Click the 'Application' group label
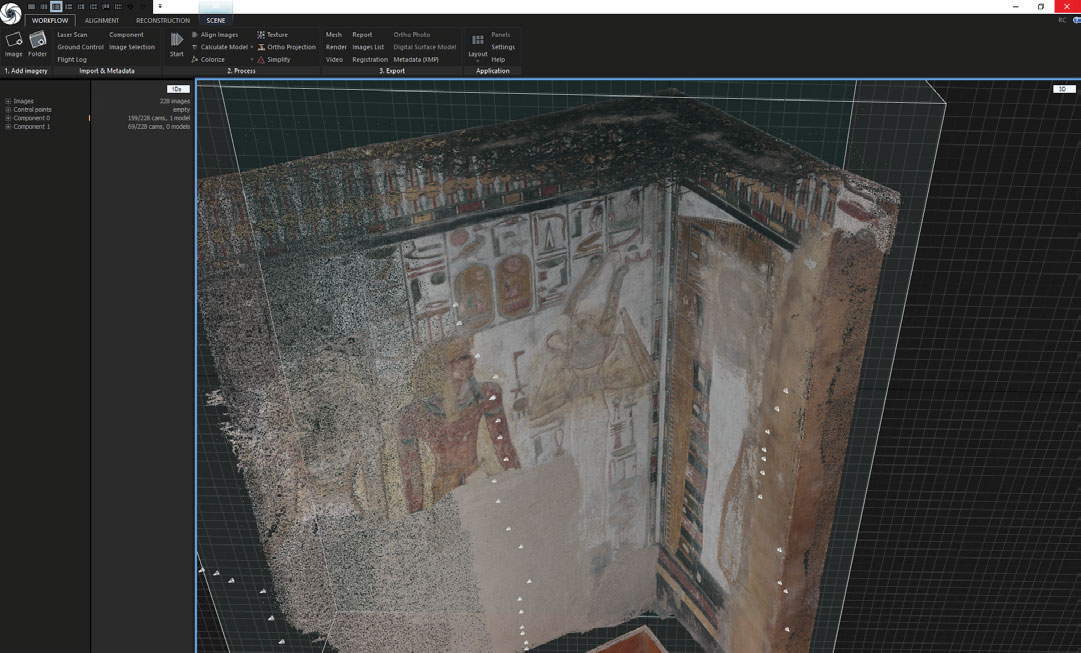 (x=492, y=71)
